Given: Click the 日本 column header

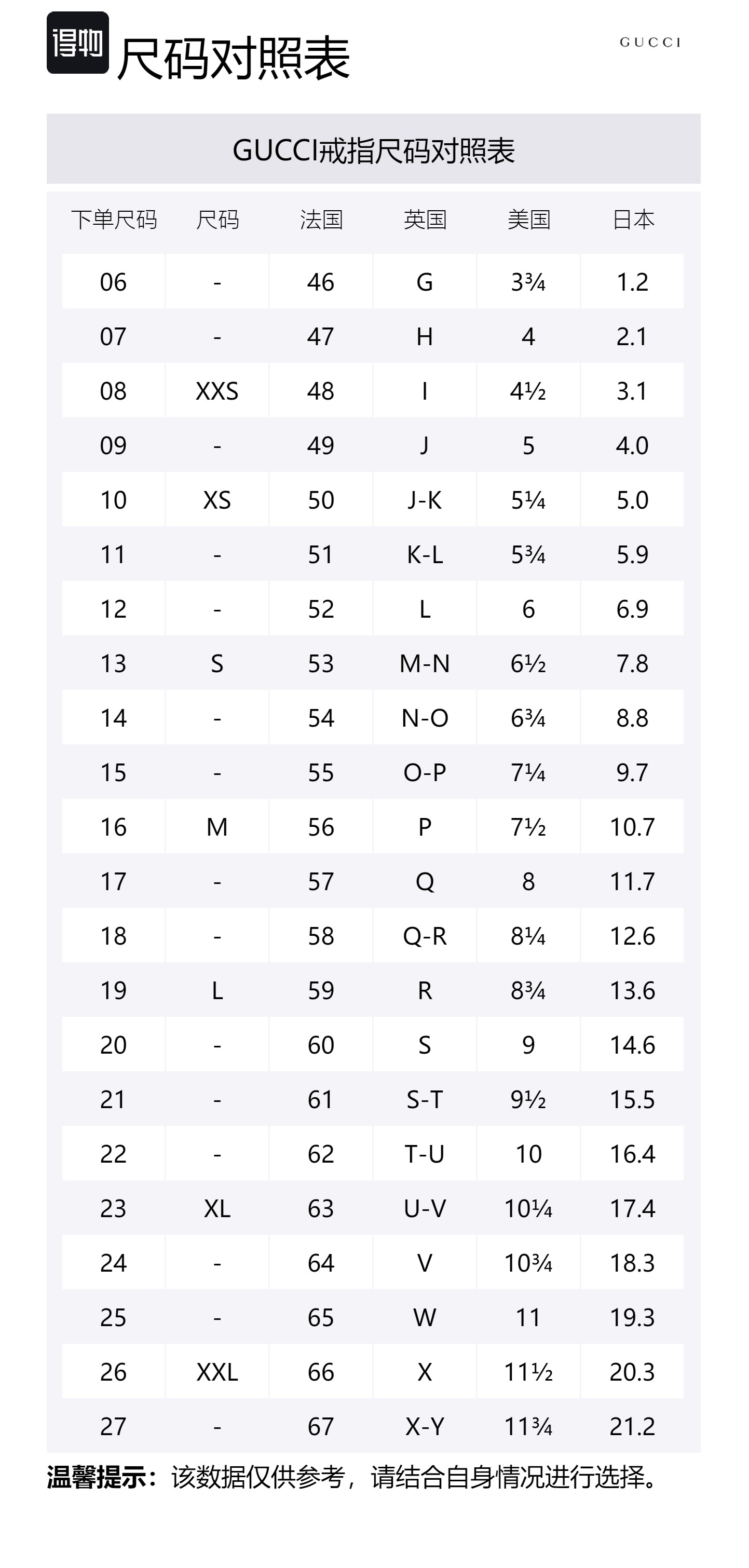Looking at the screenshot, I should coord(633,220).
